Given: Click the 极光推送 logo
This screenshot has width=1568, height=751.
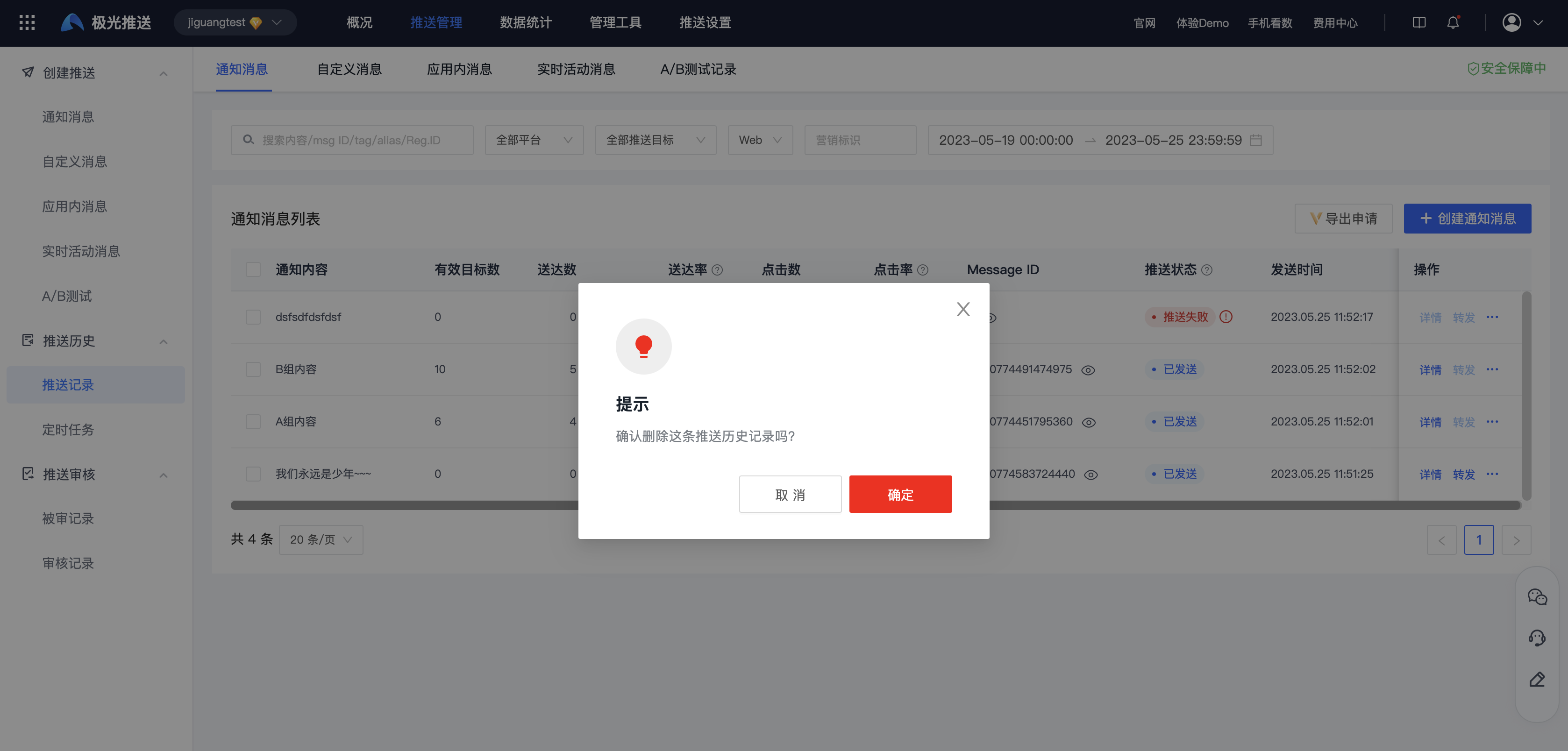Looking at the screenshot, I should [x=106, y=22].
